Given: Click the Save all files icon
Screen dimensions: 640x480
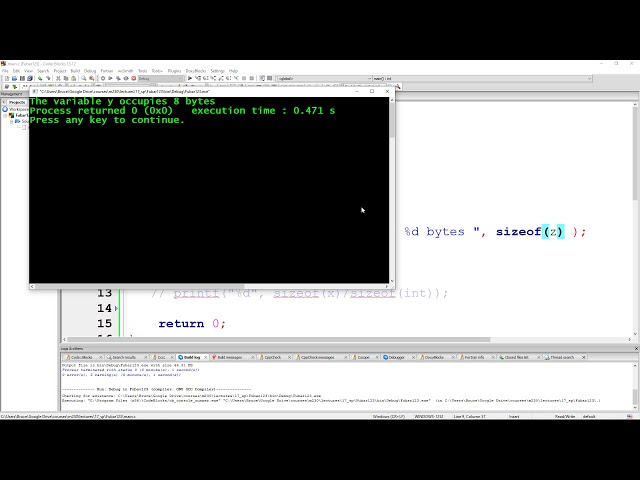Looking at the screenshot, I should pyautogui.click(x=30, y=78).
